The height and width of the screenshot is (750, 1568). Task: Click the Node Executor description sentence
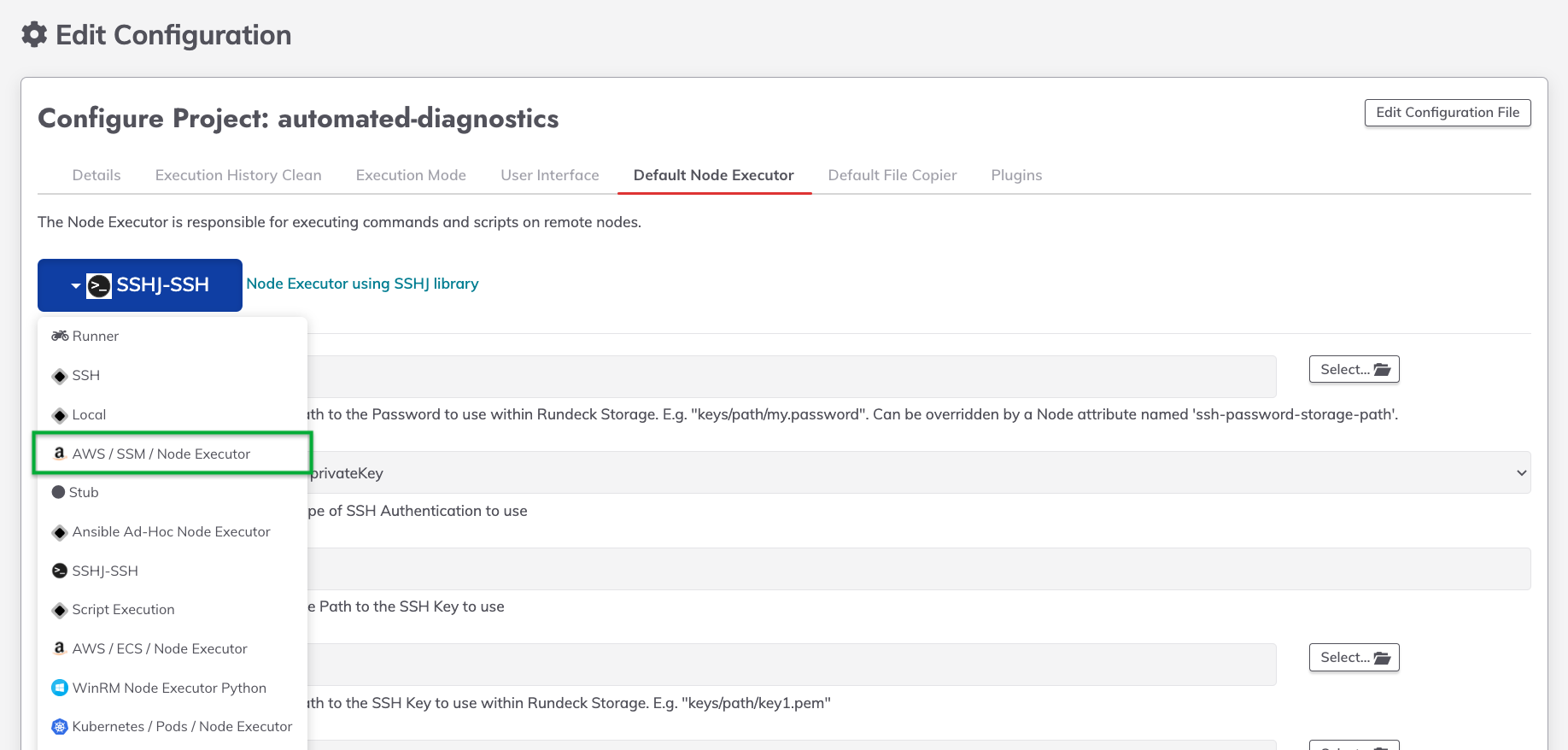coord(339,222)
